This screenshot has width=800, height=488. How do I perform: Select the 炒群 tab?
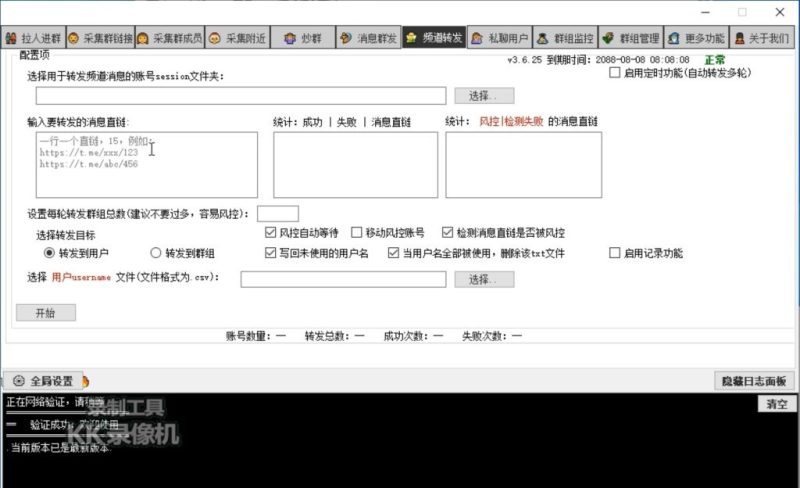tap(303, 37)
